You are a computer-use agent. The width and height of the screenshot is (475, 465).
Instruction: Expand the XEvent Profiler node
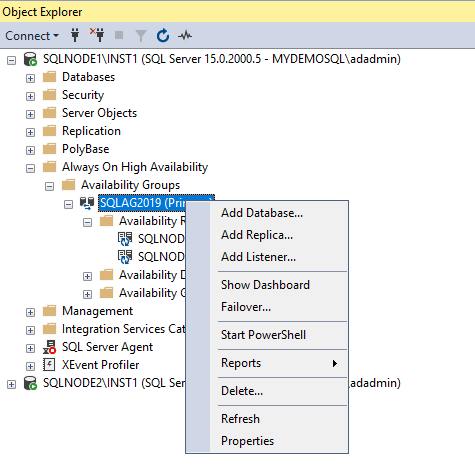coord(30,366)
